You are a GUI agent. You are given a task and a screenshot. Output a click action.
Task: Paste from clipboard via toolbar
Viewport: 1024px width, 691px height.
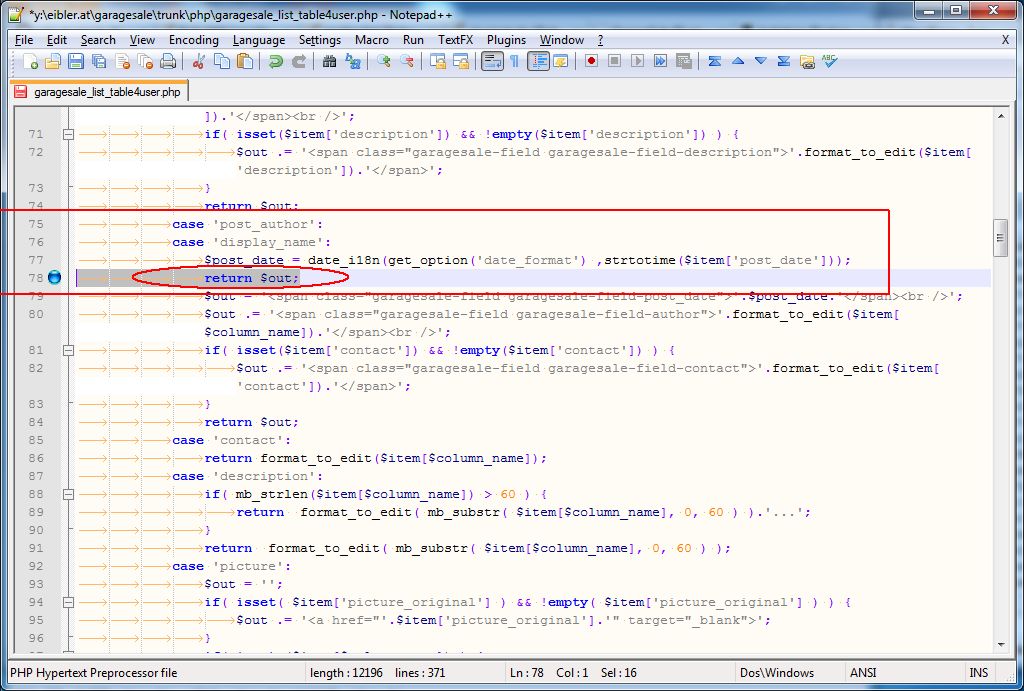245,61
